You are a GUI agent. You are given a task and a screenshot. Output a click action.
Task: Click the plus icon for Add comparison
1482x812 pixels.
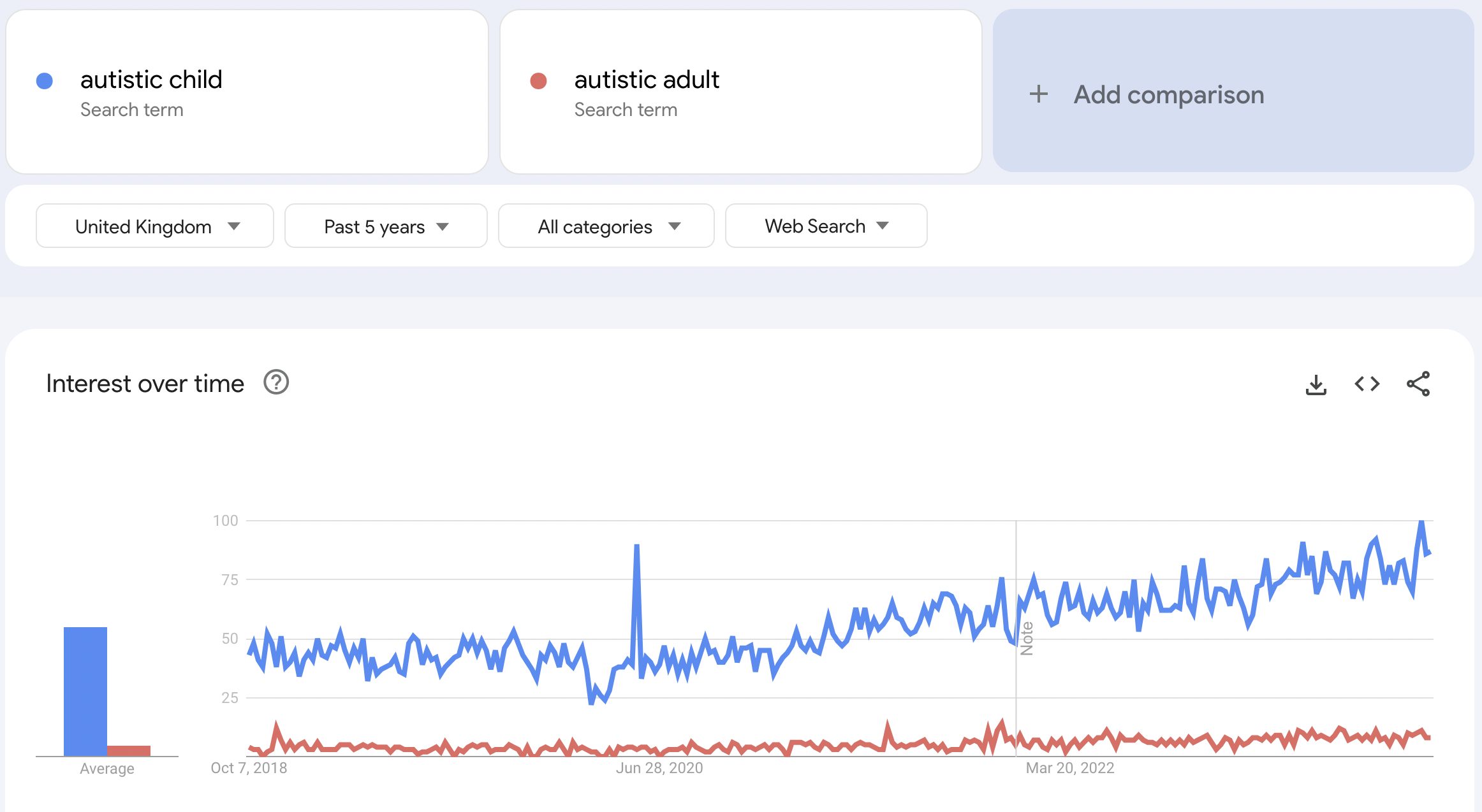click(x=1038, y=94)
